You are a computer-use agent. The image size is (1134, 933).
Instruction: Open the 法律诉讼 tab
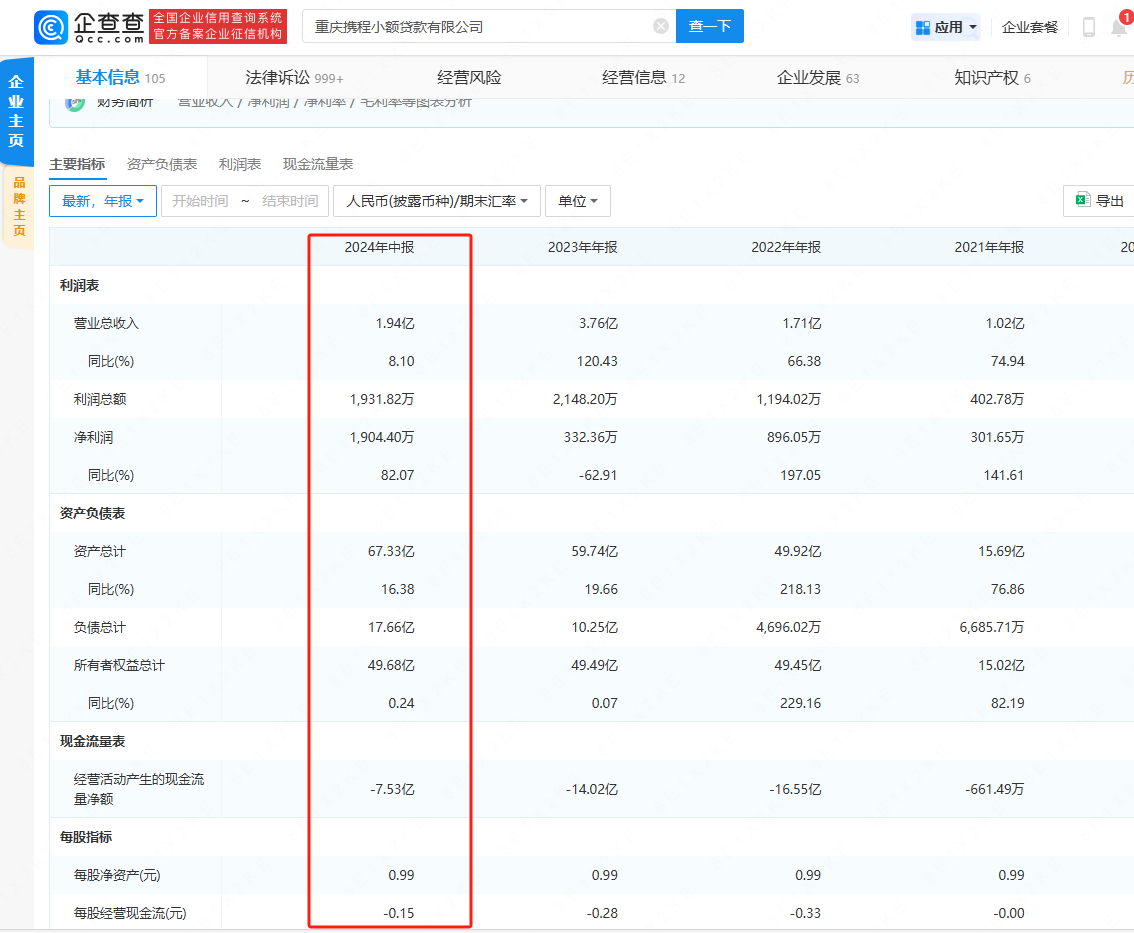point(293,78)
